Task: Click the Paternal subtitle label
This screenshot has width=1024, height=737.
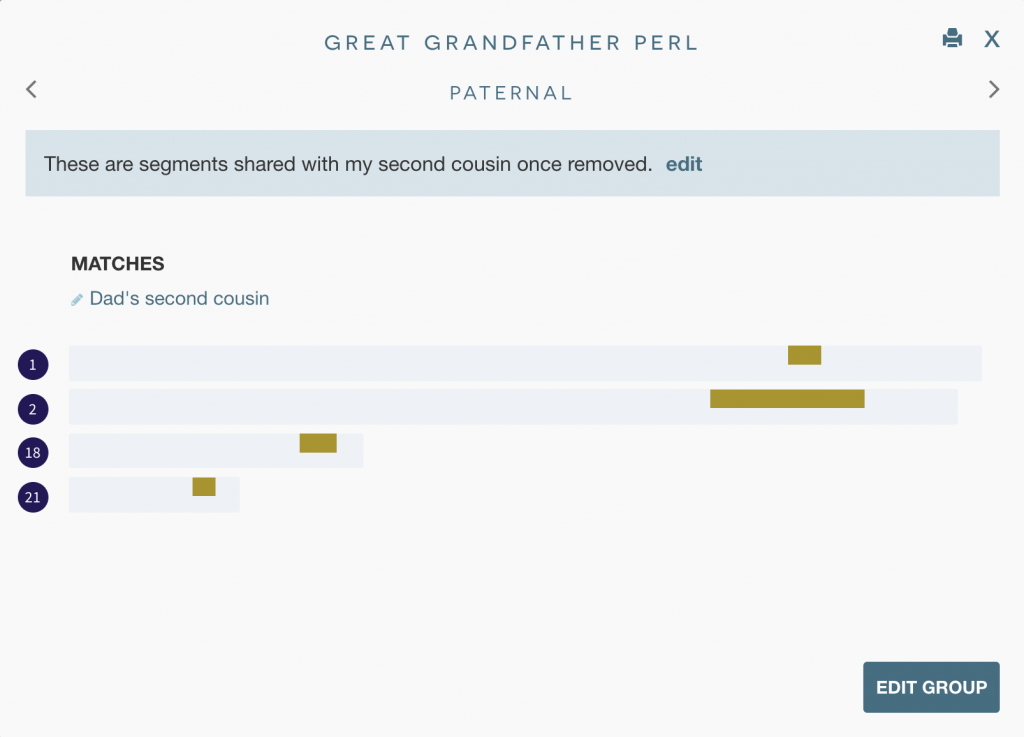Action: point(511,93)
